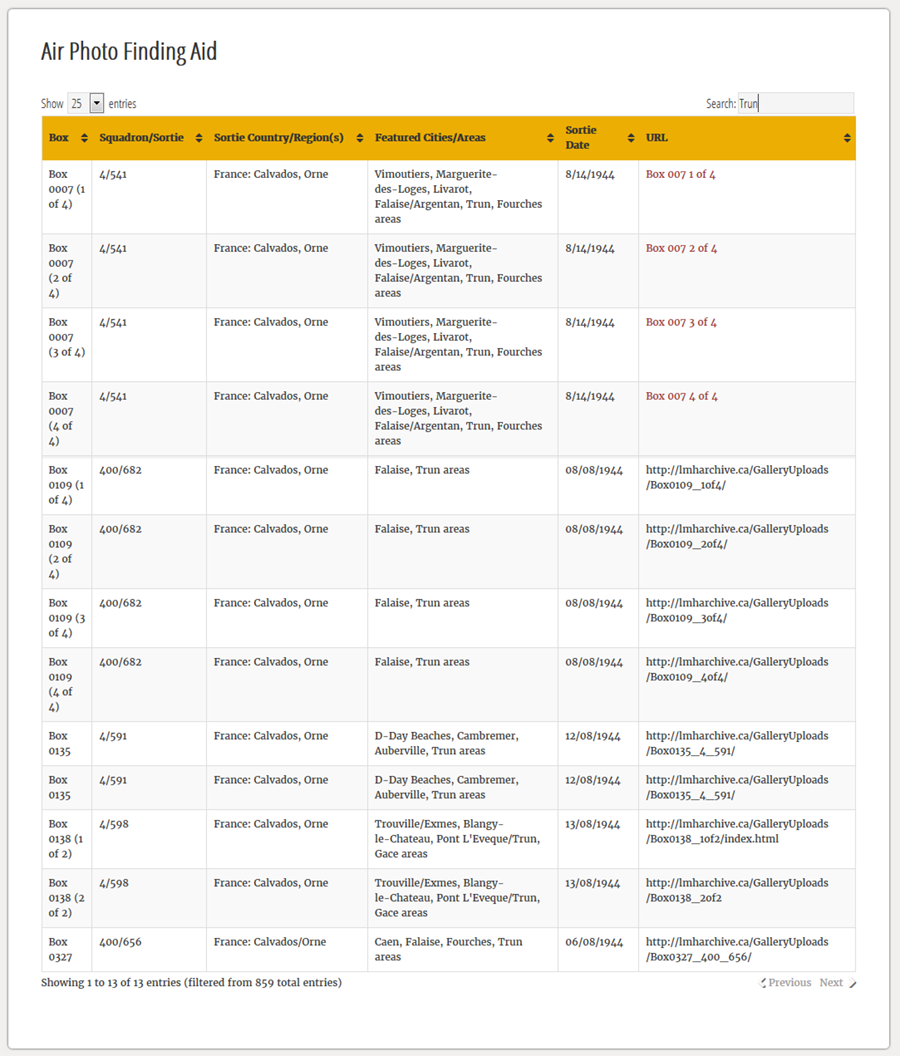Click Box 0109 (3 of 4) cell
The height and width of the screenshot is (1056, 900).
click(x=67, y=618)
